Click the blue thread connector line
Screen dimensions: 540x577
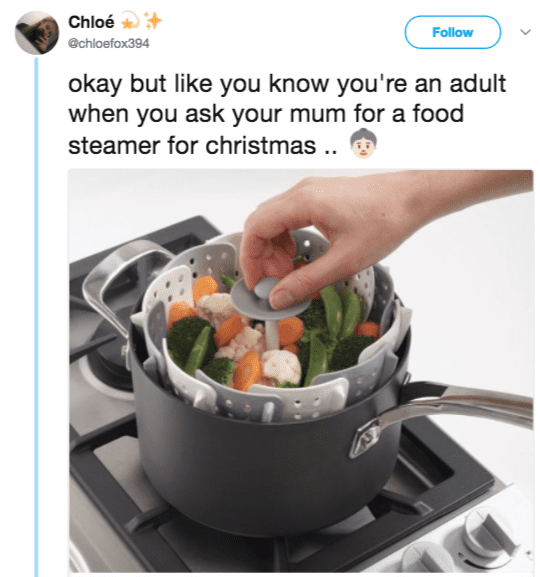pyautogui.click(x=36, y=316)
